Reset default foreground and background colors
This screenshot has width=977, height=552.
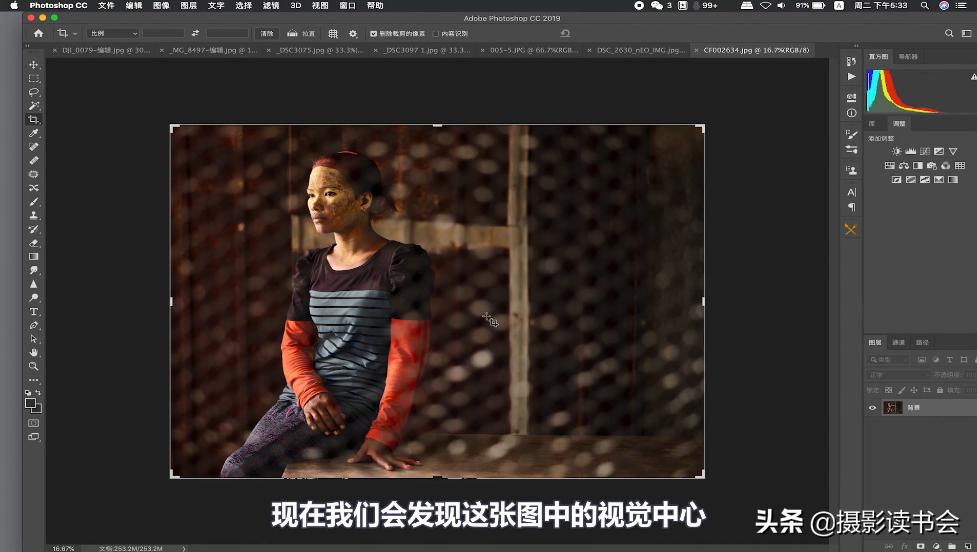[x=27, y=393]
